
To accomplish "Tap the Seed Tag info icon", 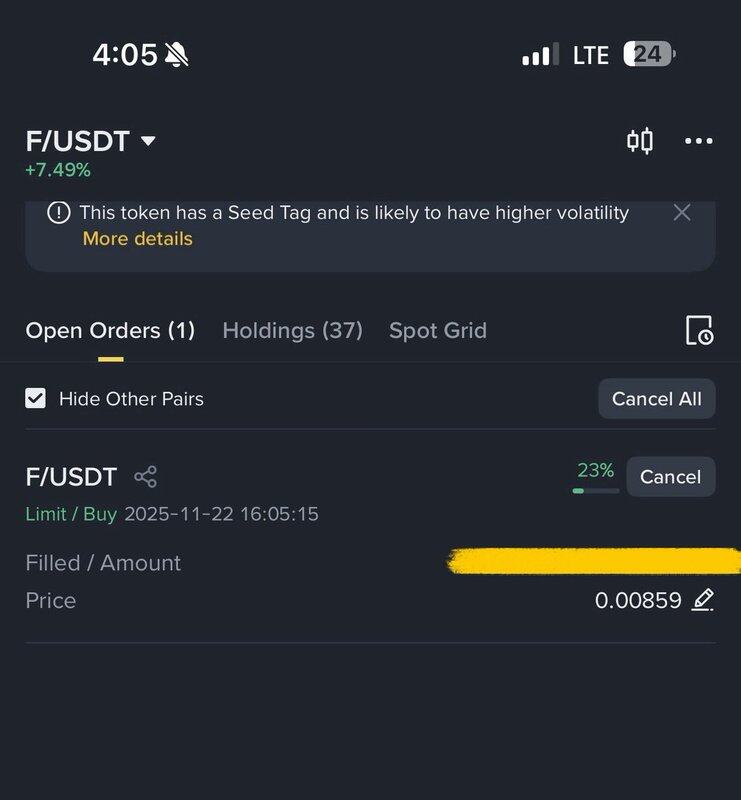I will pyautogui.click(x=59, y=213).
